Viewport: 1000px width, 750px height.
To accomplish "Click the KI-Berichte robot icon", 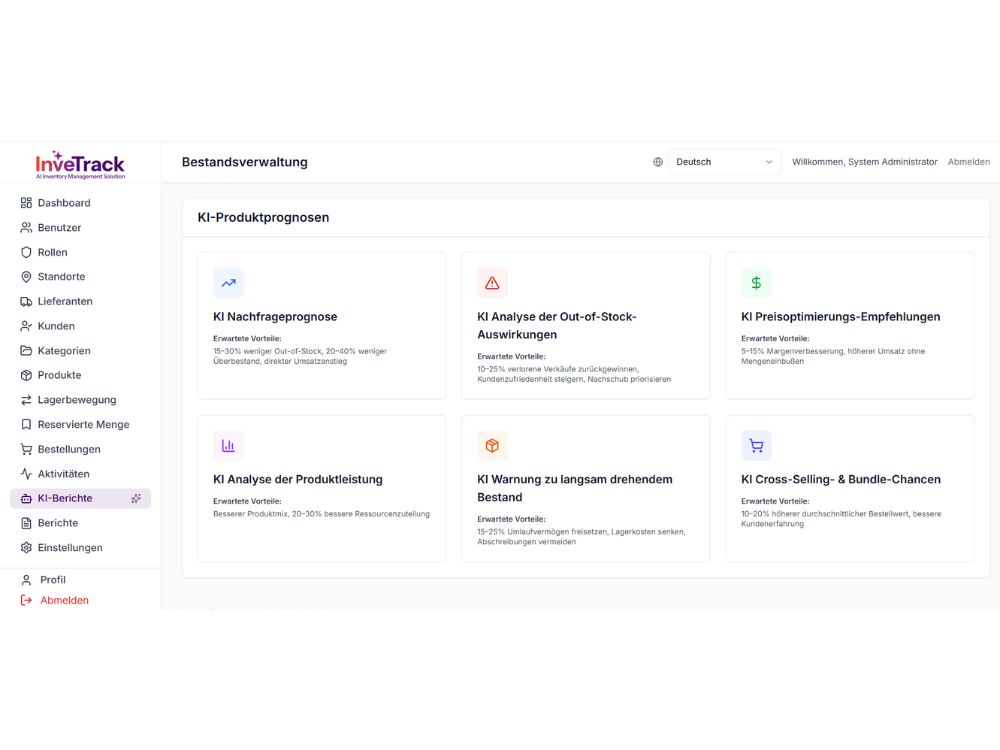I will tap(26, 499).
